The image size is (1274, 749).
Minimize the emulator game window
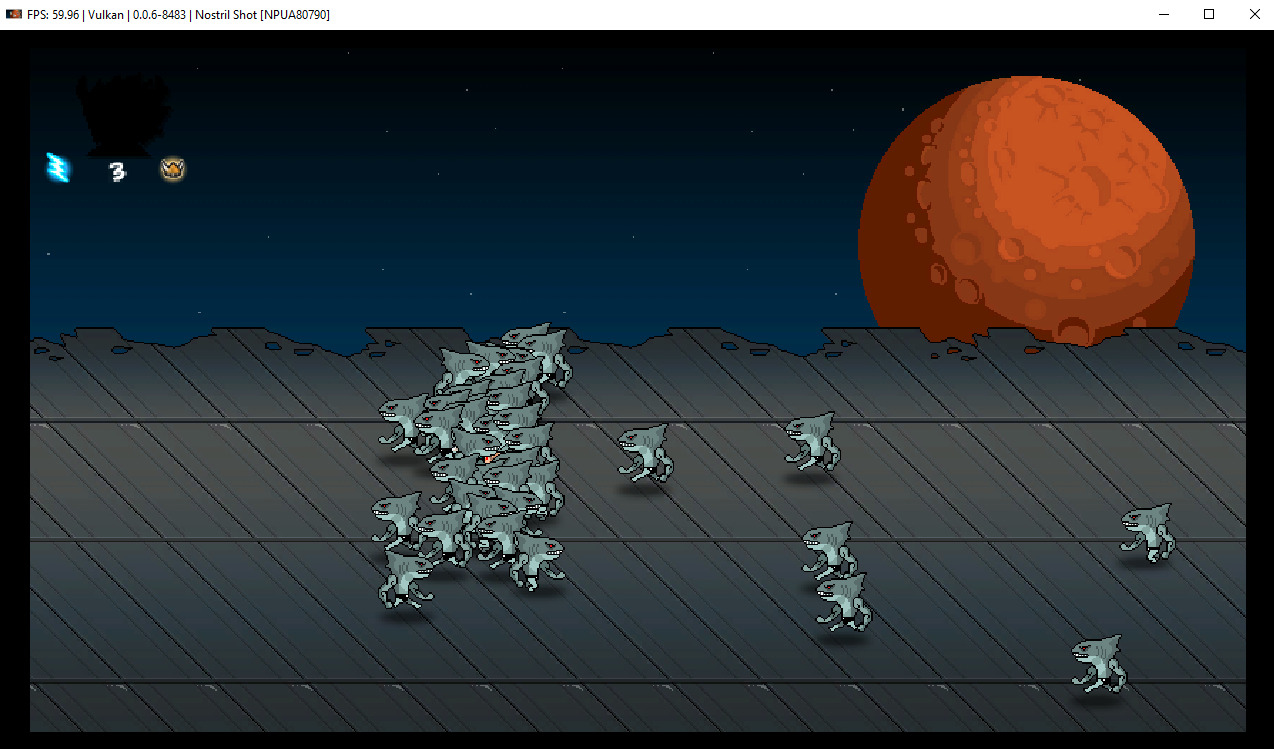(1163, 15)
